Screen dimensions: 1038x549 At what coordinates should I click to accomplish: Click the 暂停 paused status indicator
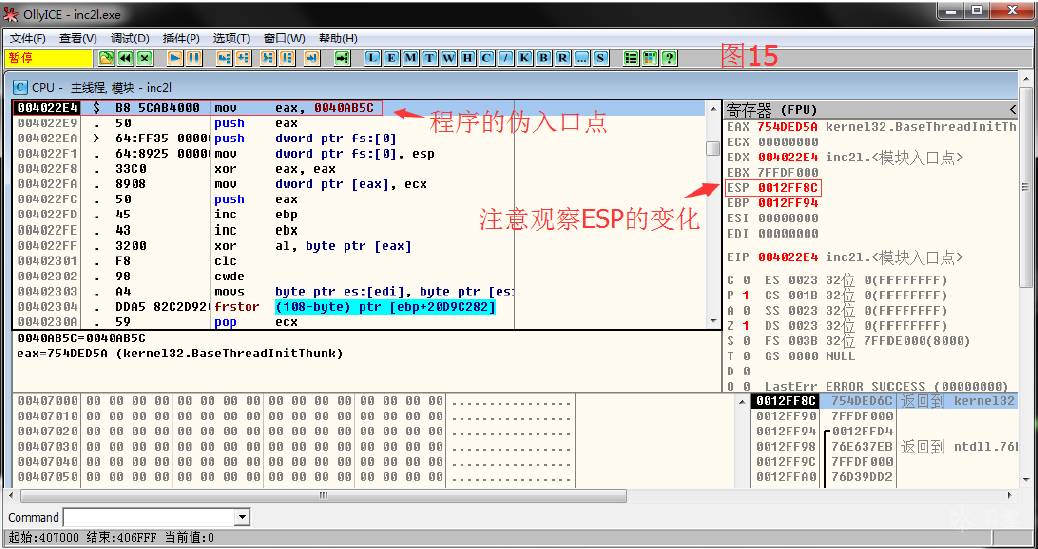pos(49,58)
